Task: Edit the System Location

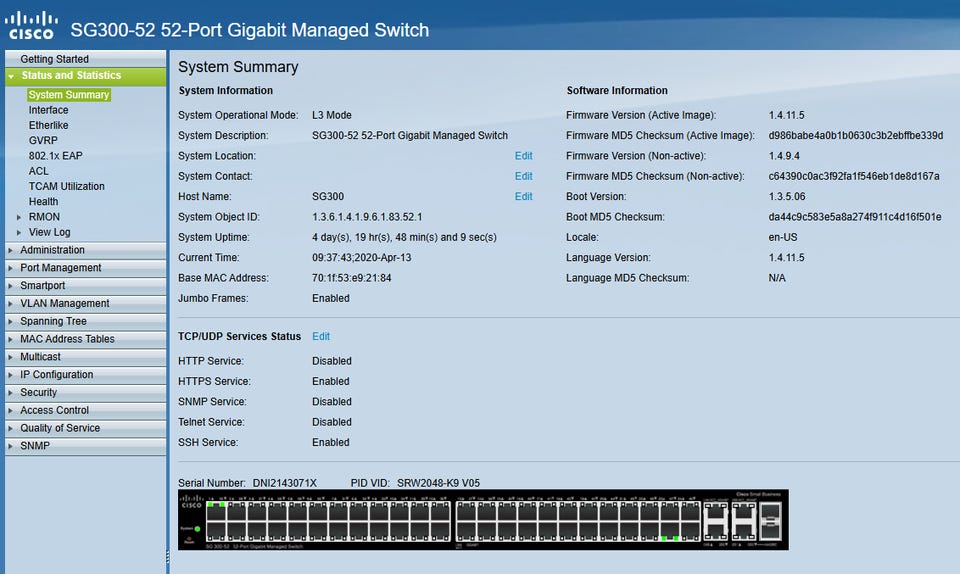Action: pos(523,156)
